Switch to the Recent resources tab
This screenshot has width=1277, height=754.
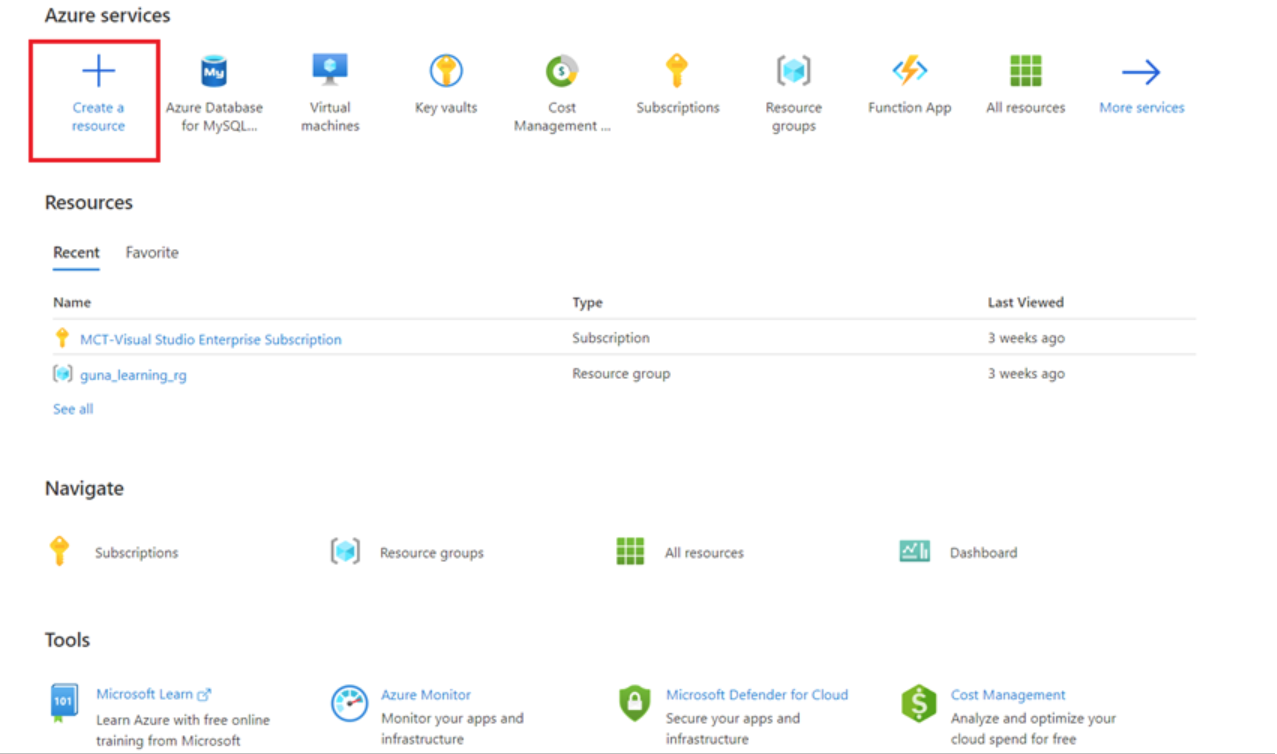[x=76, y=253]
